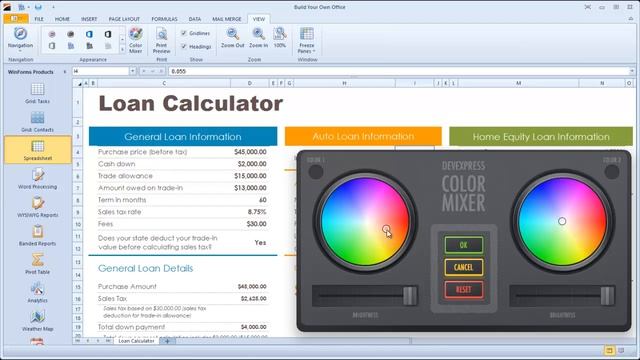Open the Freeze Panes dropdown arrow
The width and height of the screenshot is (640, 360).
pyautogui.click(x=313, y=51)
